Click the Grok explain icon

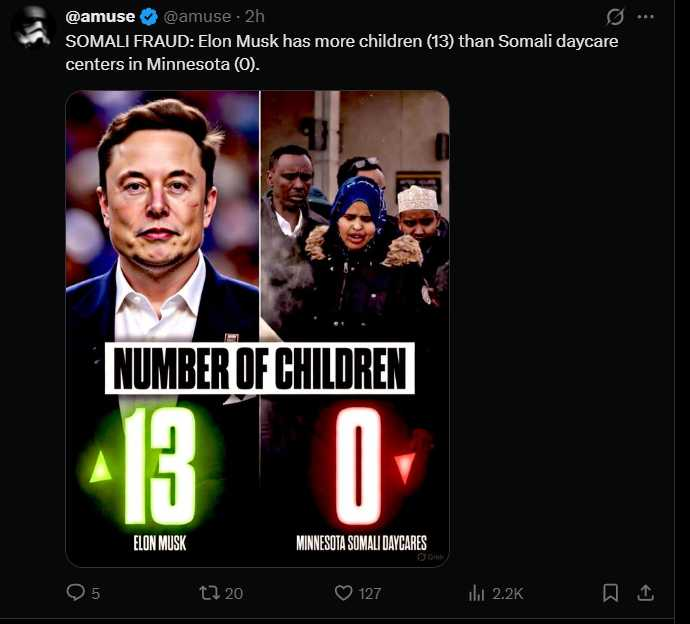click(x=616, y=17)
